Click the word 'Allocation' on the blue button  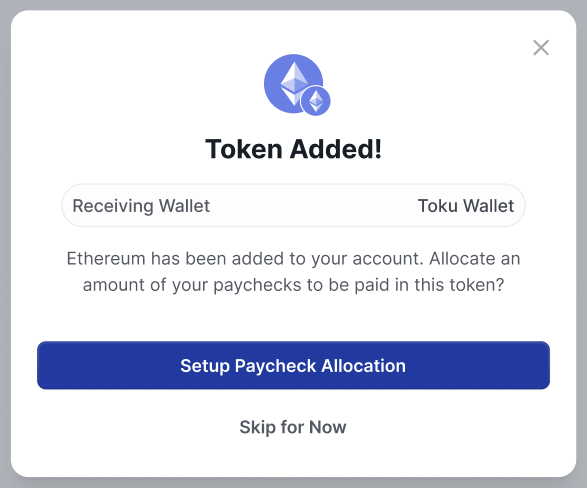click(364, 366)
